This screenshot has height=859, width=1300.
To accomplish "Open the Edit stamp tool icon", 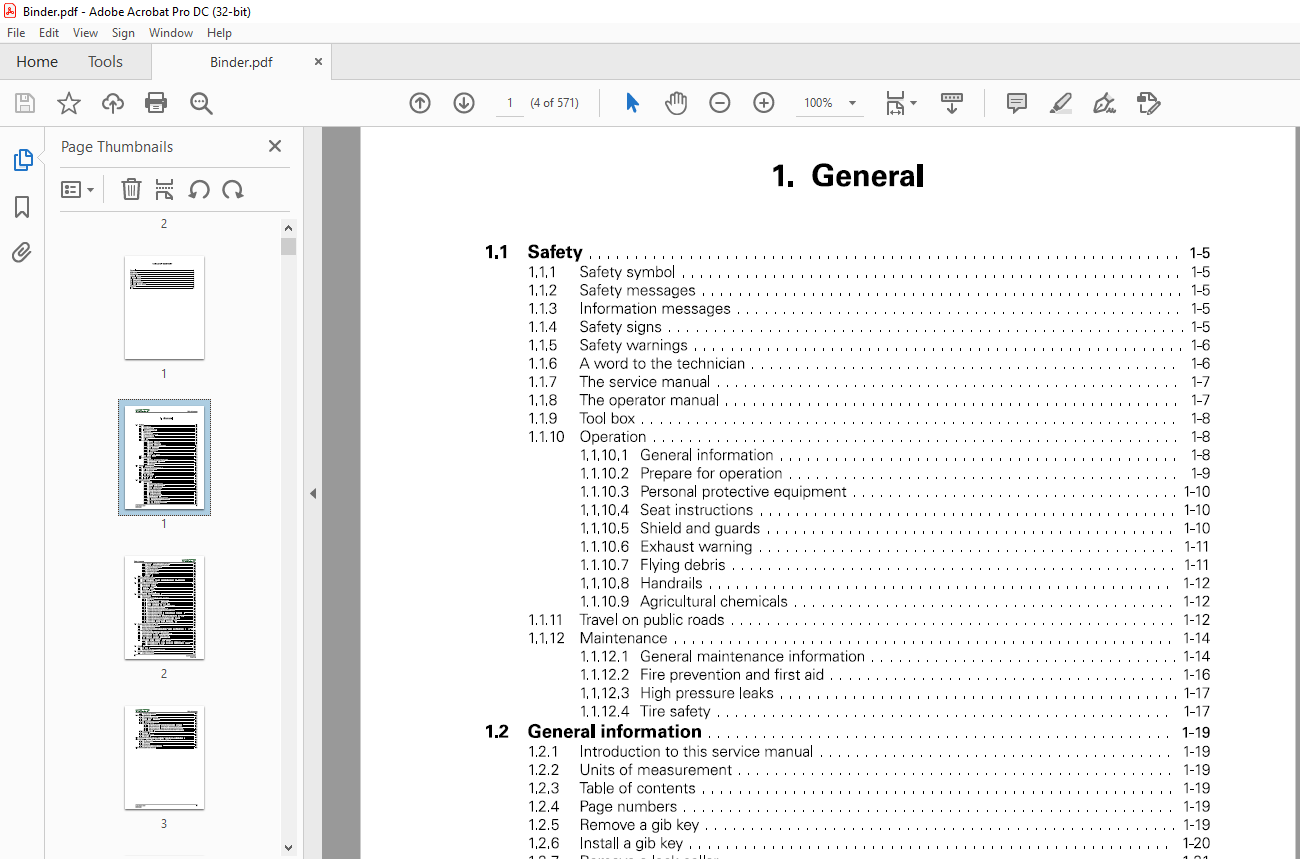I will [1149, 103].
